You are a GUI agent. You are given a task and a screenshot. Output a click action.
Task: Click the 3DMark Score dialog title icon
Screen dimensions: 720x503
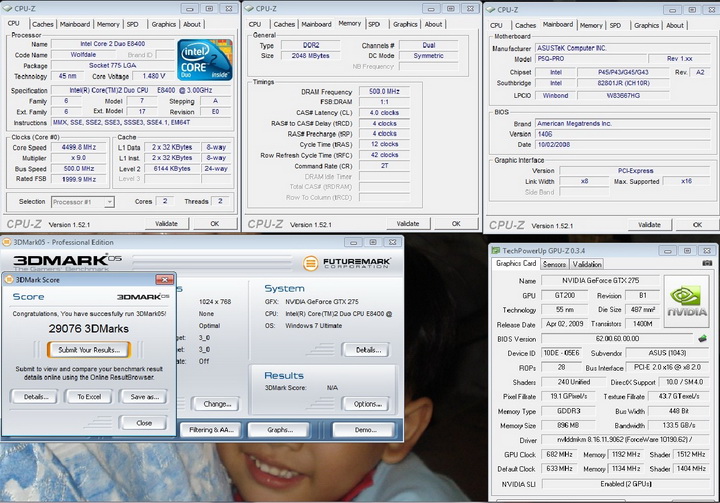click(9, 279)
